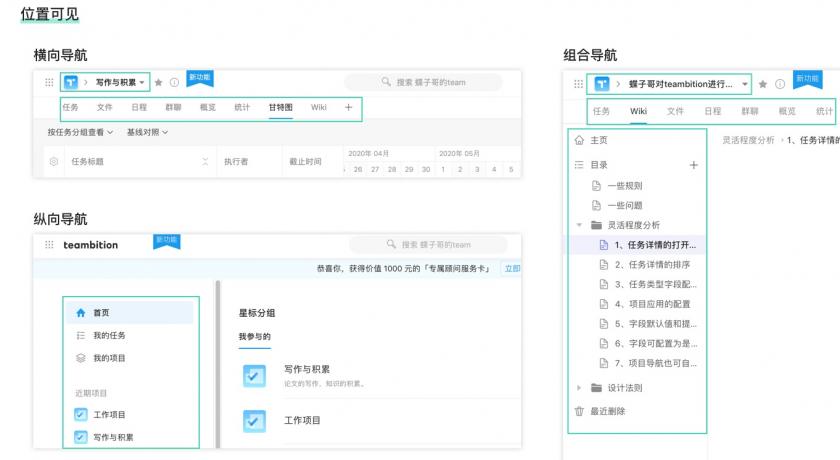The width and height of the screenshot is (840, 460).
Task: Open the app grid icon in horizontal navigation panel
Action: click(49, 82)
